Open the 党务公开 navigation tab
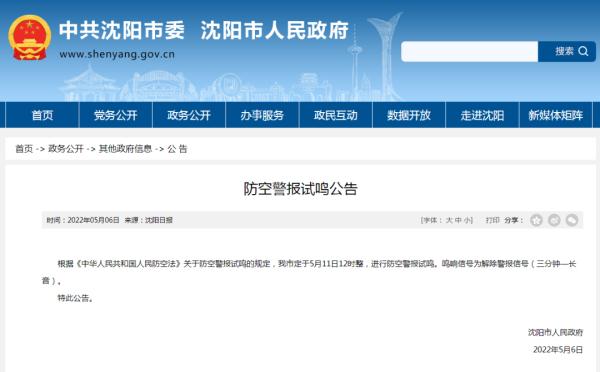600x372 pixels. 116,115
